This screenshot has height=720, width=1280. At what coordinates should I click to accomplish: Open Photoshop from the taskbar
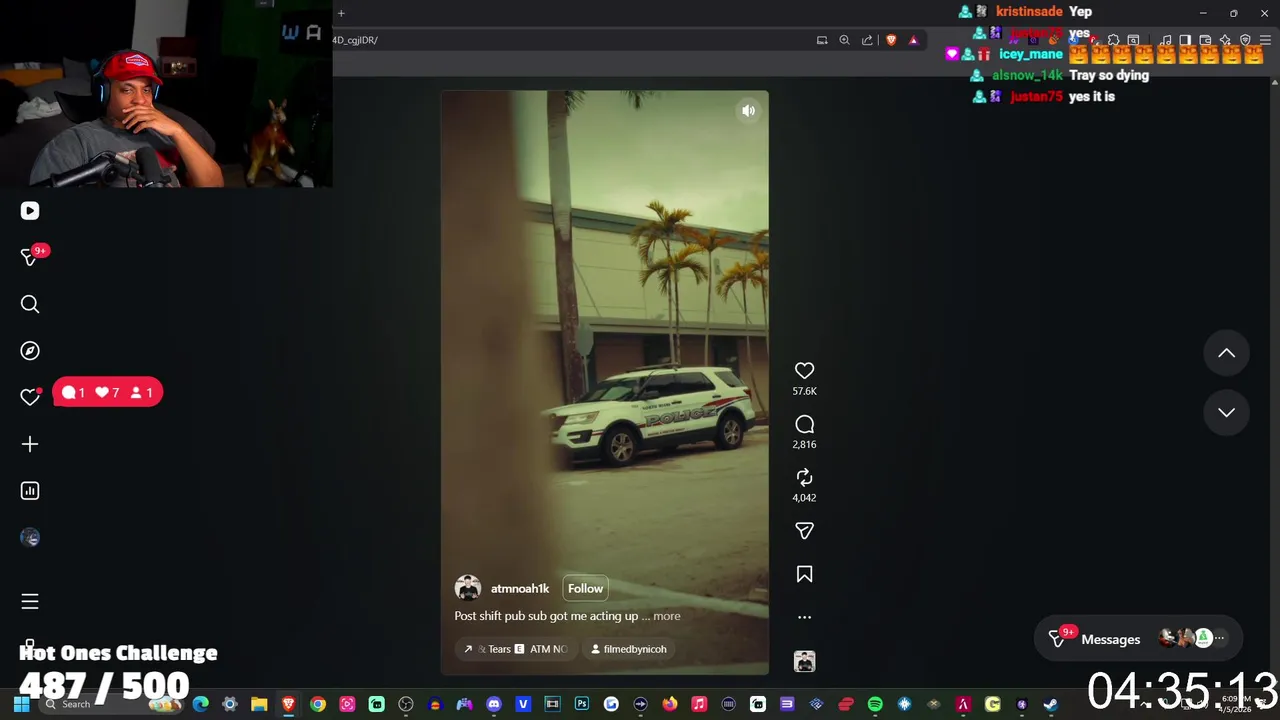(x=582, y=704)
